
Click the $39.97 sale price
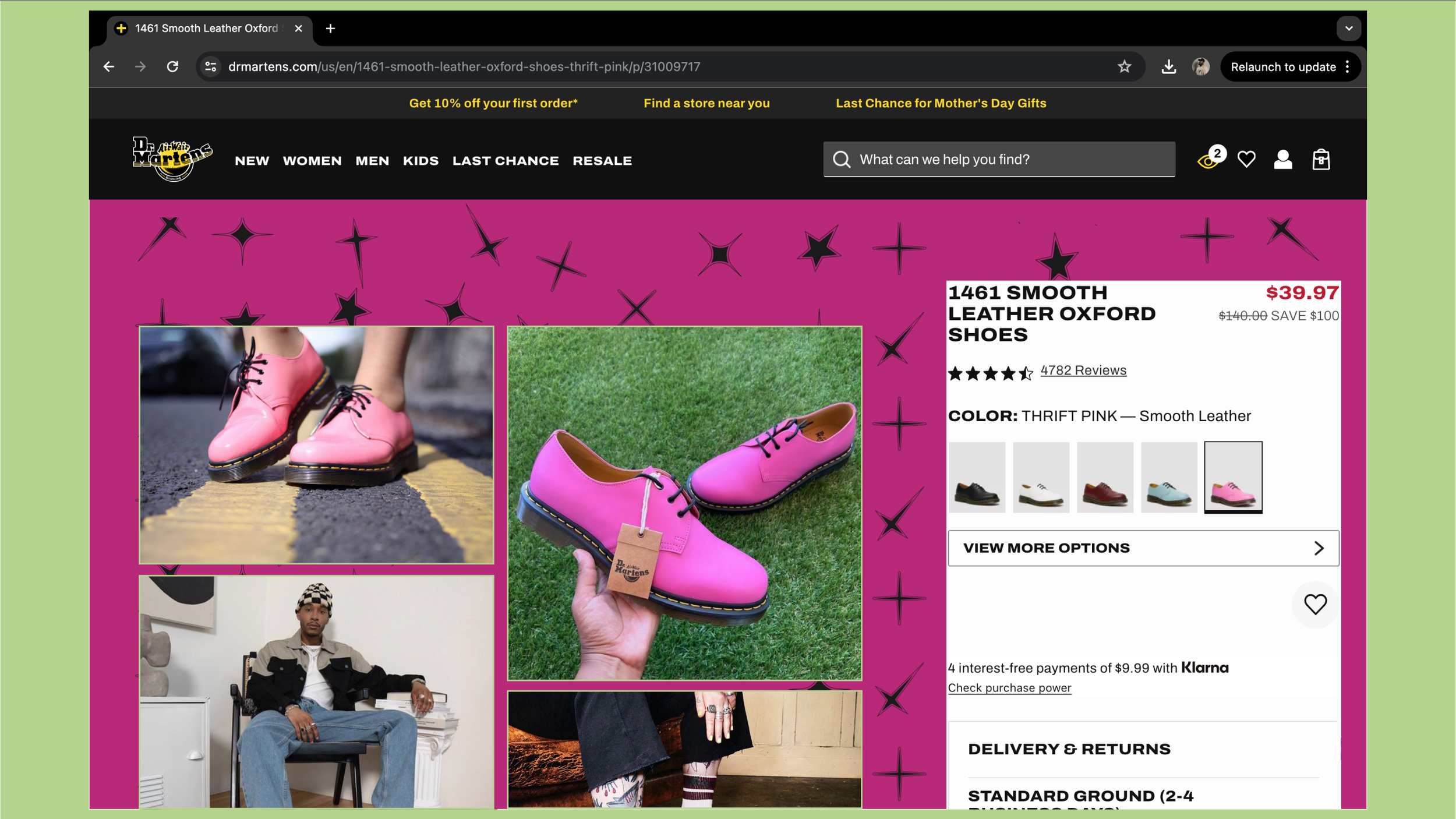point(1302,292)
